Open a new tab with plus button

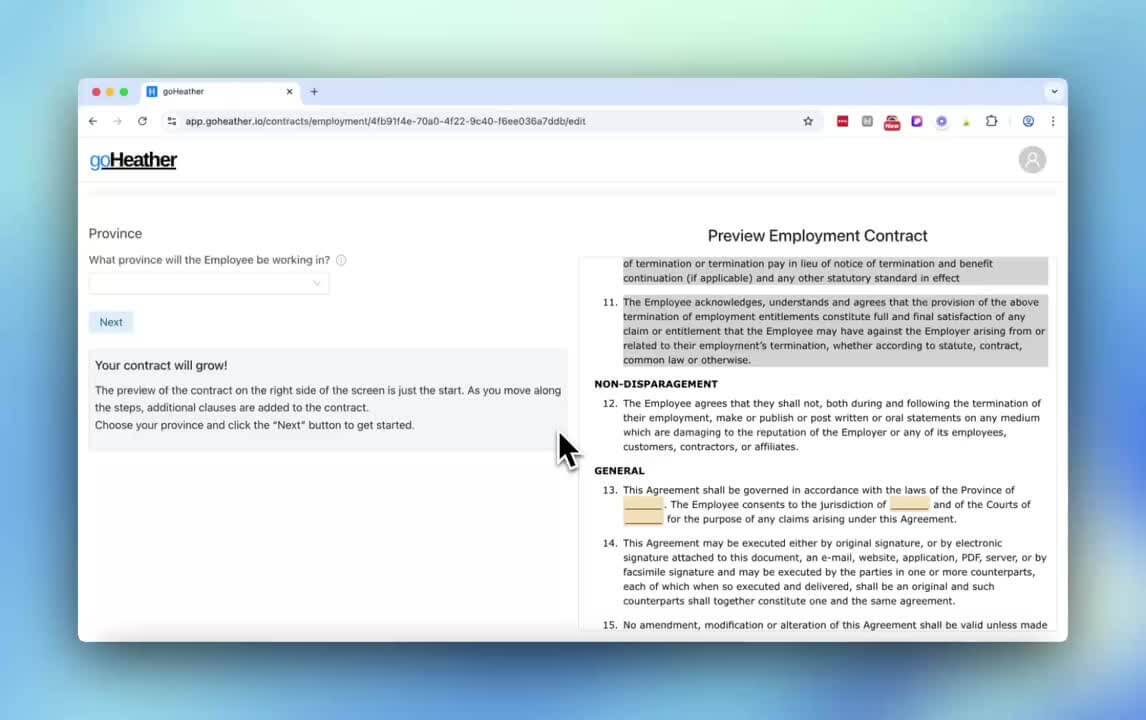314,92
